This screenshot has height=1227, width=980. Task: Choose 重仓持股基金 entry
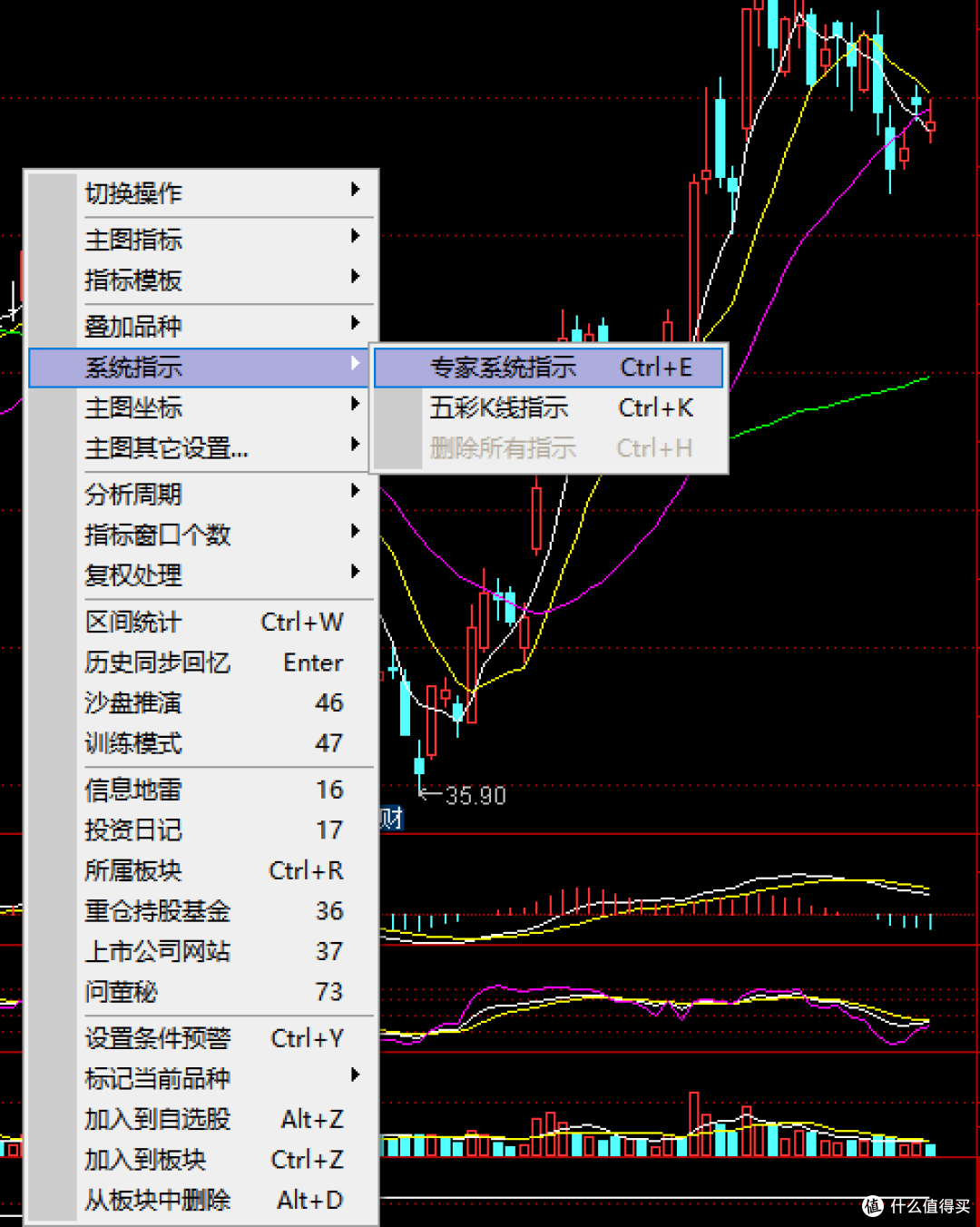(x=202, y=910)
